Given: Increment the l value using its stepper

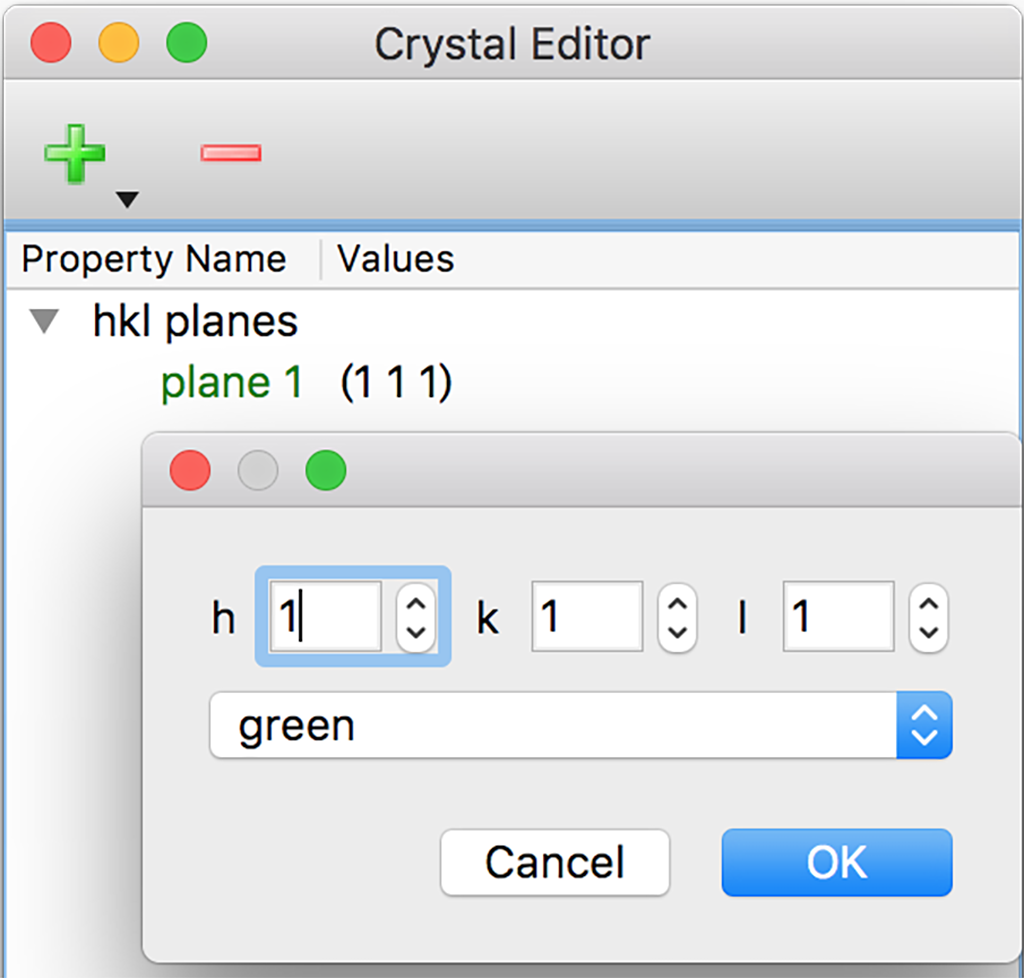Looking at the screenshot, I should 928,603.
